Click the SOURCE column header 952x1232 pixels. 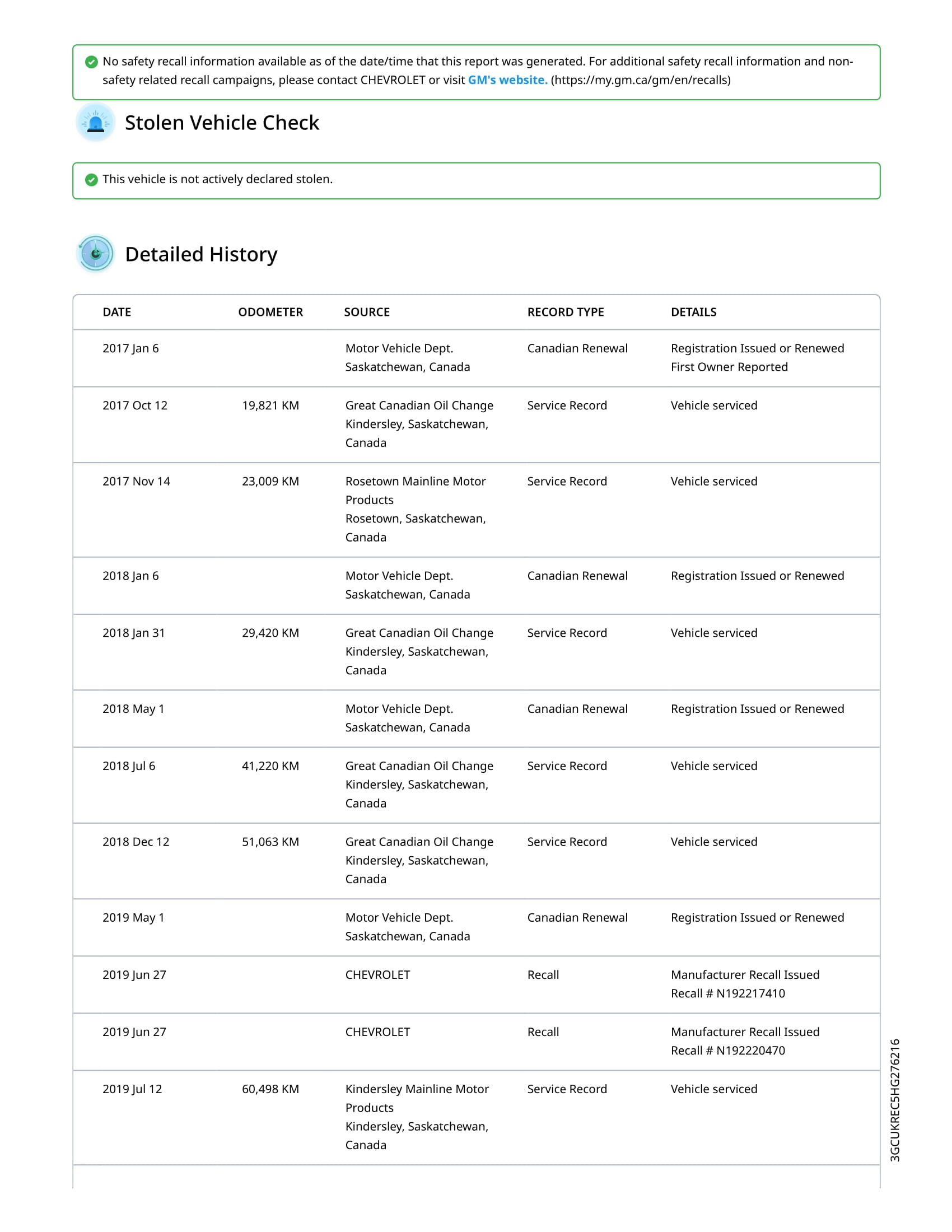367,312
